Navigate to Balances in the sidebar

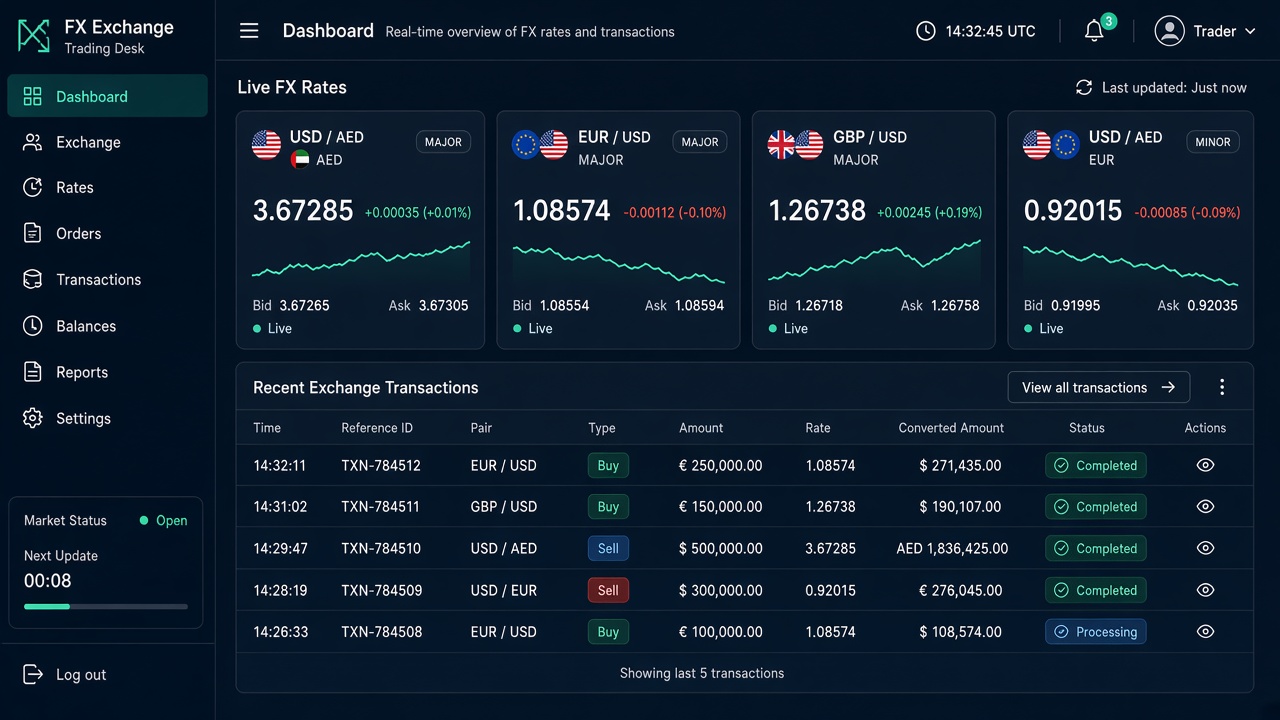click(107, 326)
